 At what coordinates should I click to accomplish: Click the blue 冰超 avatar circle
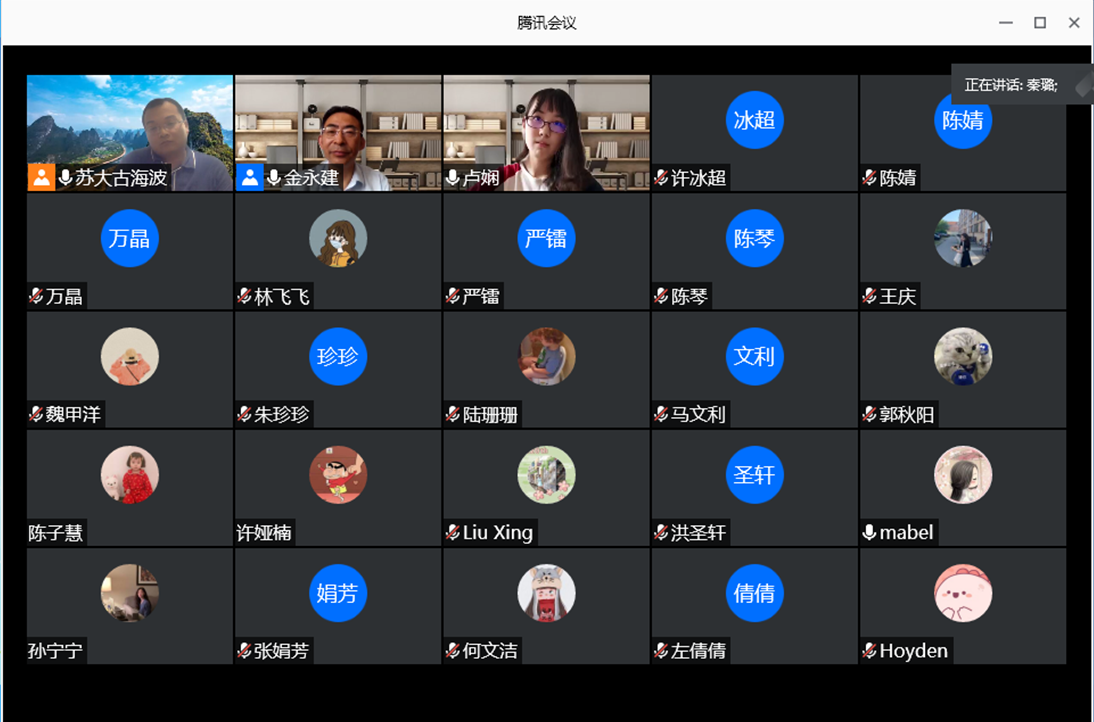point(754,120)
